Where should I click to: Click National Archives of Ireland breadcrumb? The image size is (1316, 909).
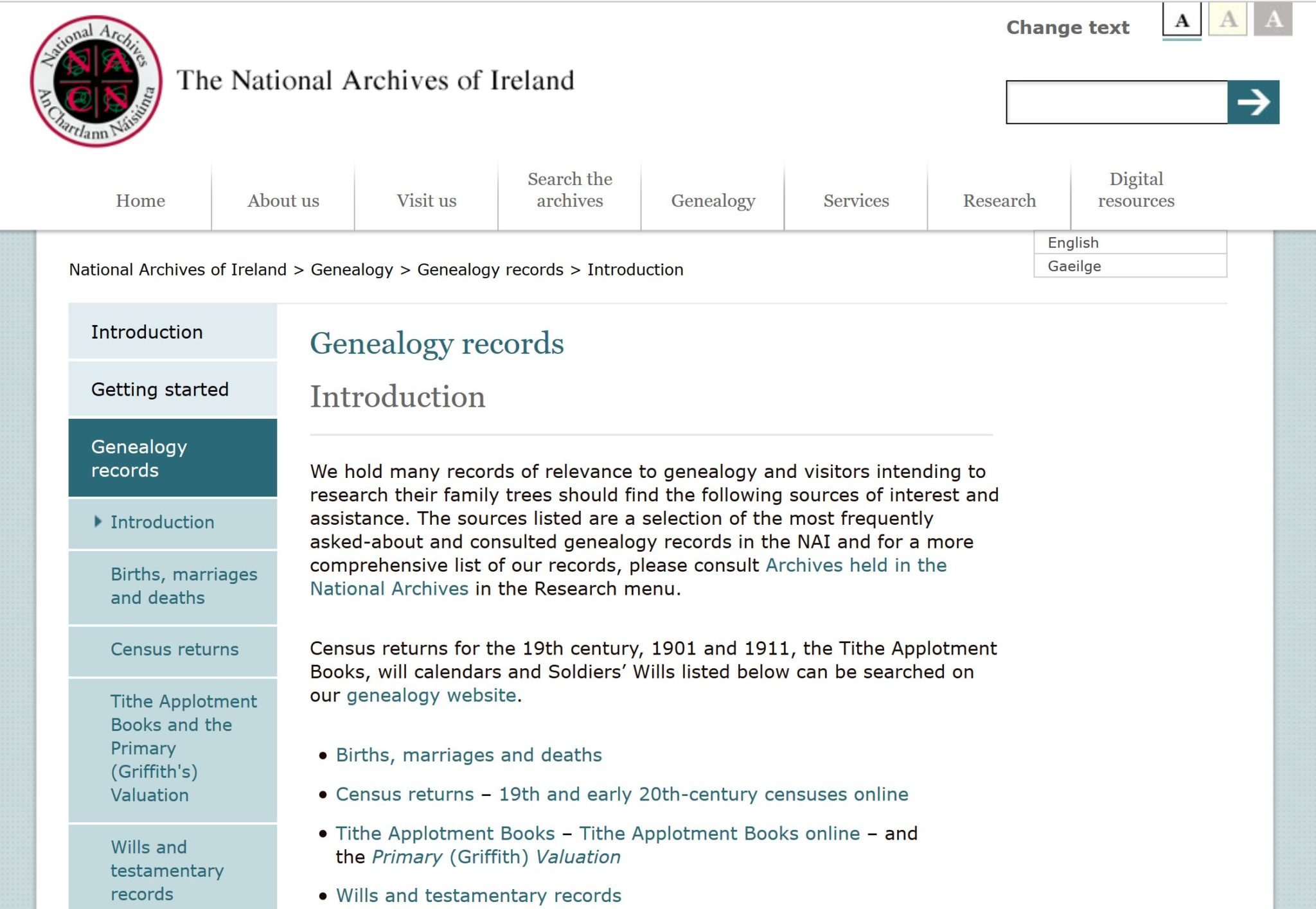click(178, 269)
